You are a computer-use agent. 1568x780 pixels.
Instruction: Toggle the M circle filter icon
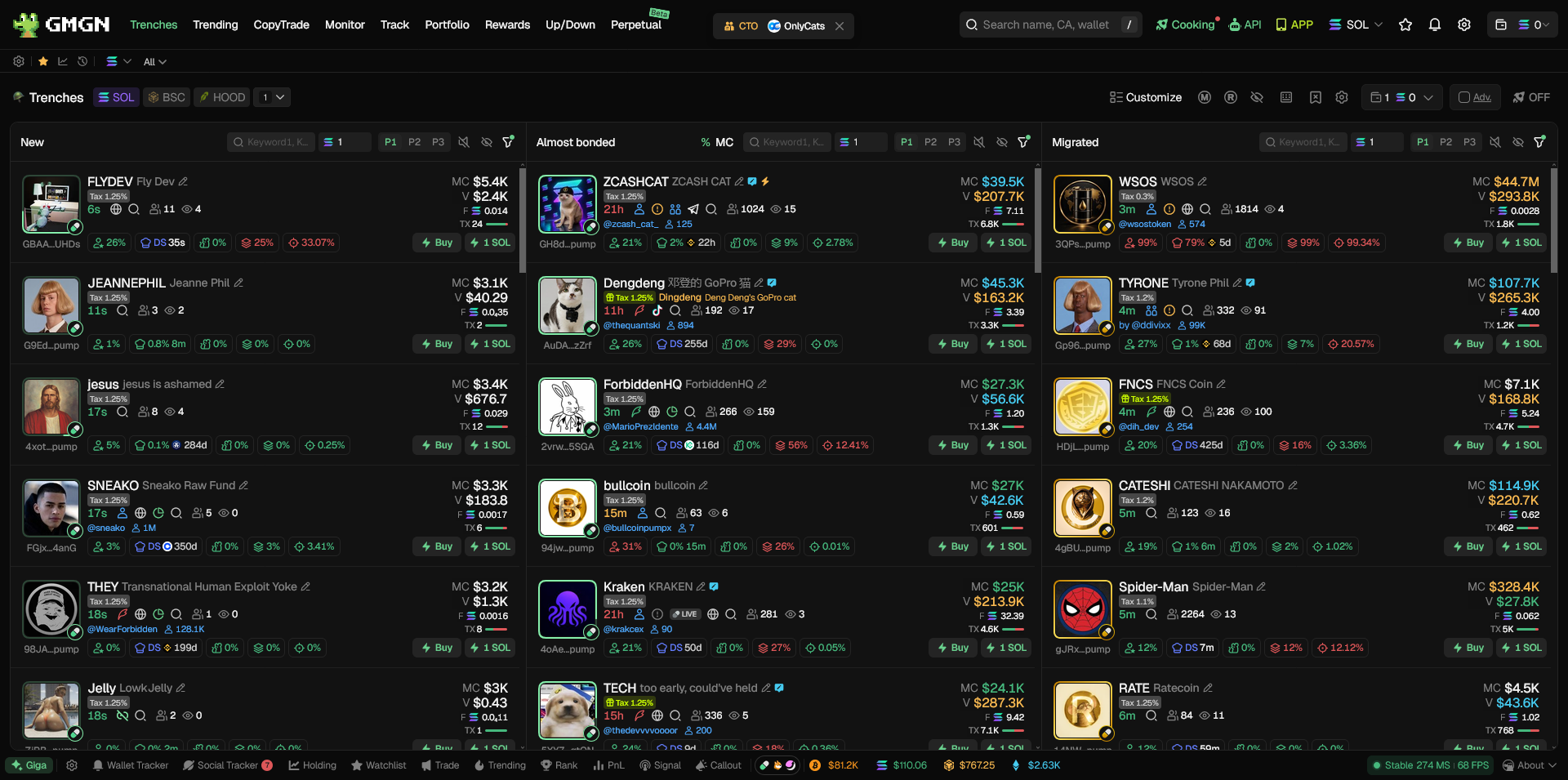(x=1205, y=97)
